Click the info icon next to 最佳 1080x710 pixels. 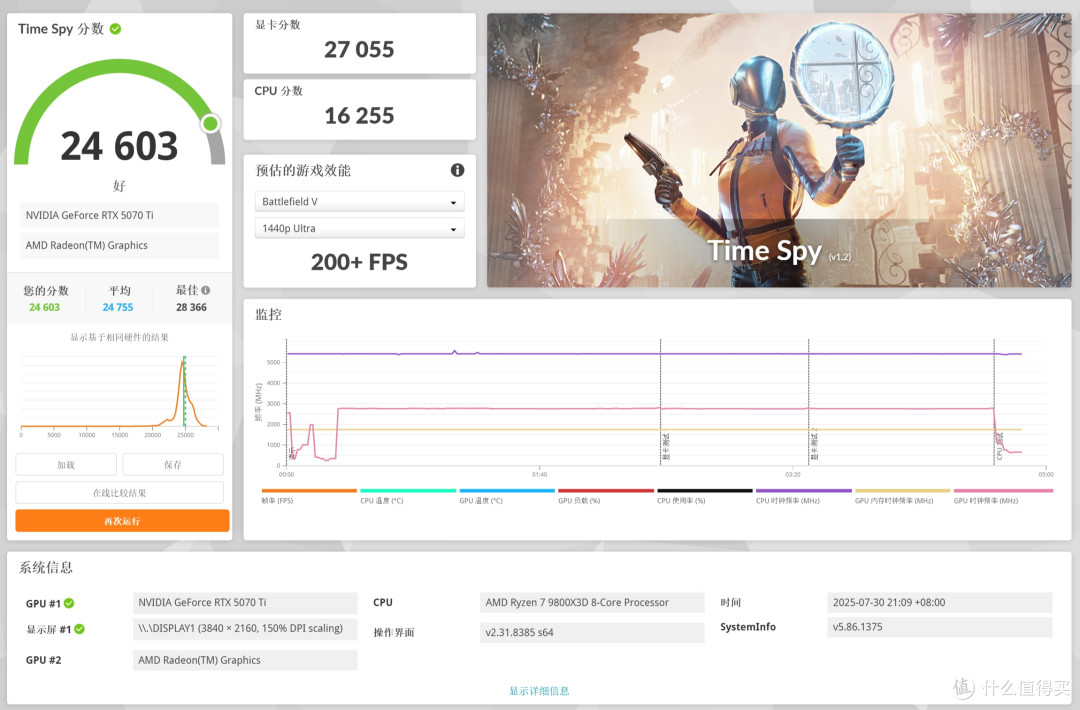point(206,291)
